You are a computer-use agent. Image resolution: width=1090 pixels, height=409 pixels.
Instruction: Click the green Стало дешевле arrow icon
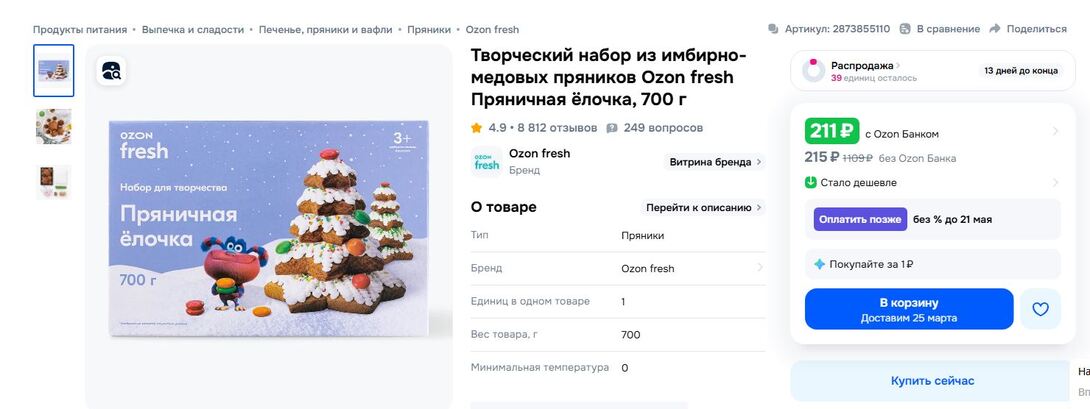(x=811, y=183)
